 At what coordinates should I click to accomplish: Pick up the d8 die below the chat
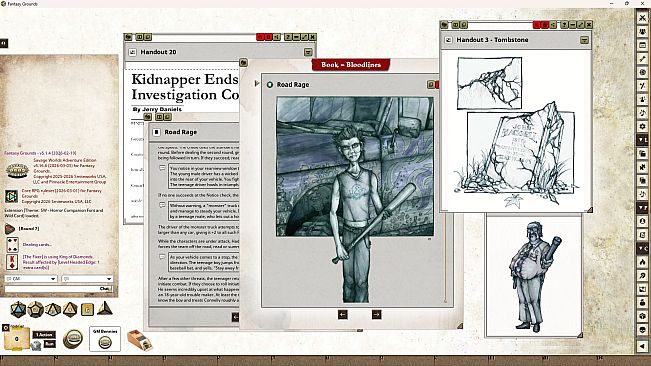point(70,309)
